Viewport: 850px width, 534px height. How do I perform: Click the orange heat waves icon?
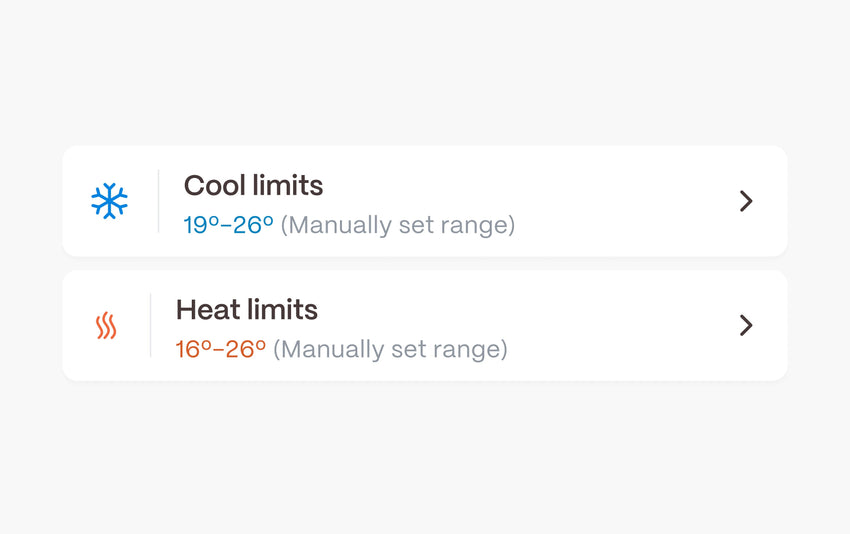point(106,326)
